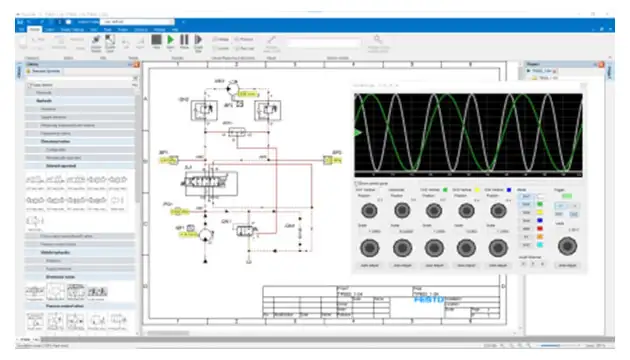Close the Project panel using its orange icon
Image resolution: width=630 pixels, height=360 pixels.
pos(601,64)
